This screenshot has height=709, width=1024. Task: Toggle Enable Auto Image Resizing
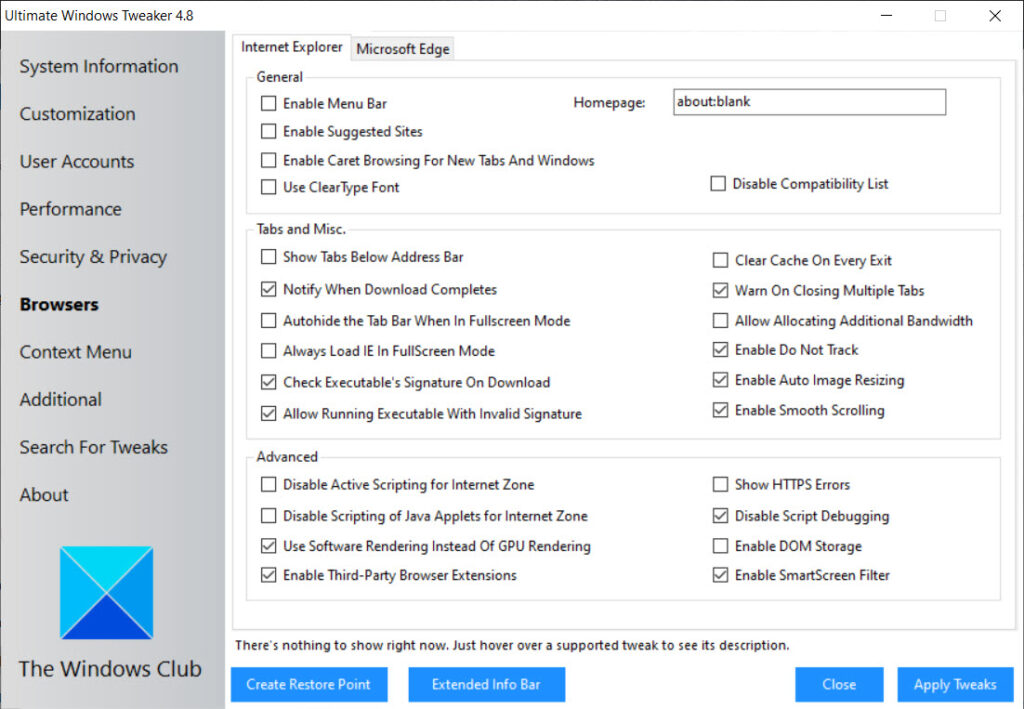pyautogui.click(x=720, y=380)
